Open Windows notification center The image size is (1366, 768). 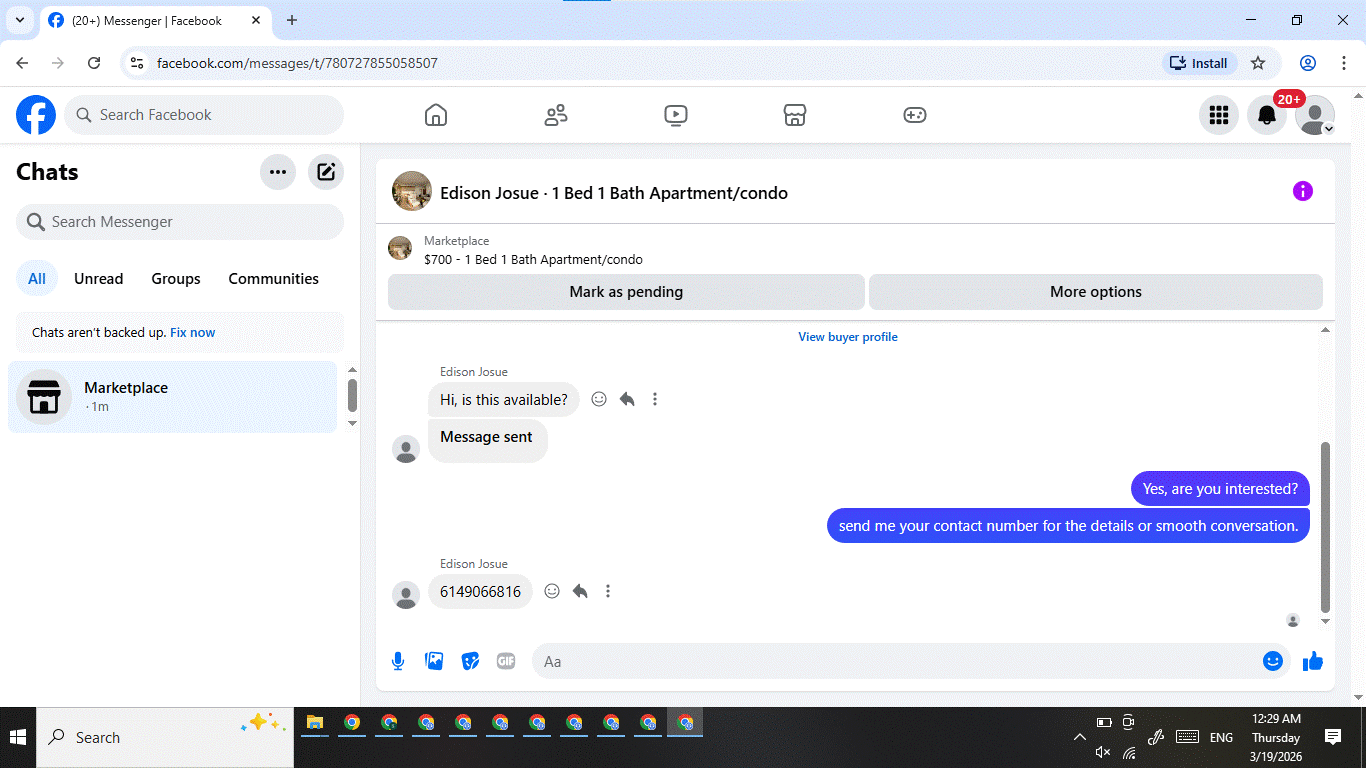[1333, 737]
